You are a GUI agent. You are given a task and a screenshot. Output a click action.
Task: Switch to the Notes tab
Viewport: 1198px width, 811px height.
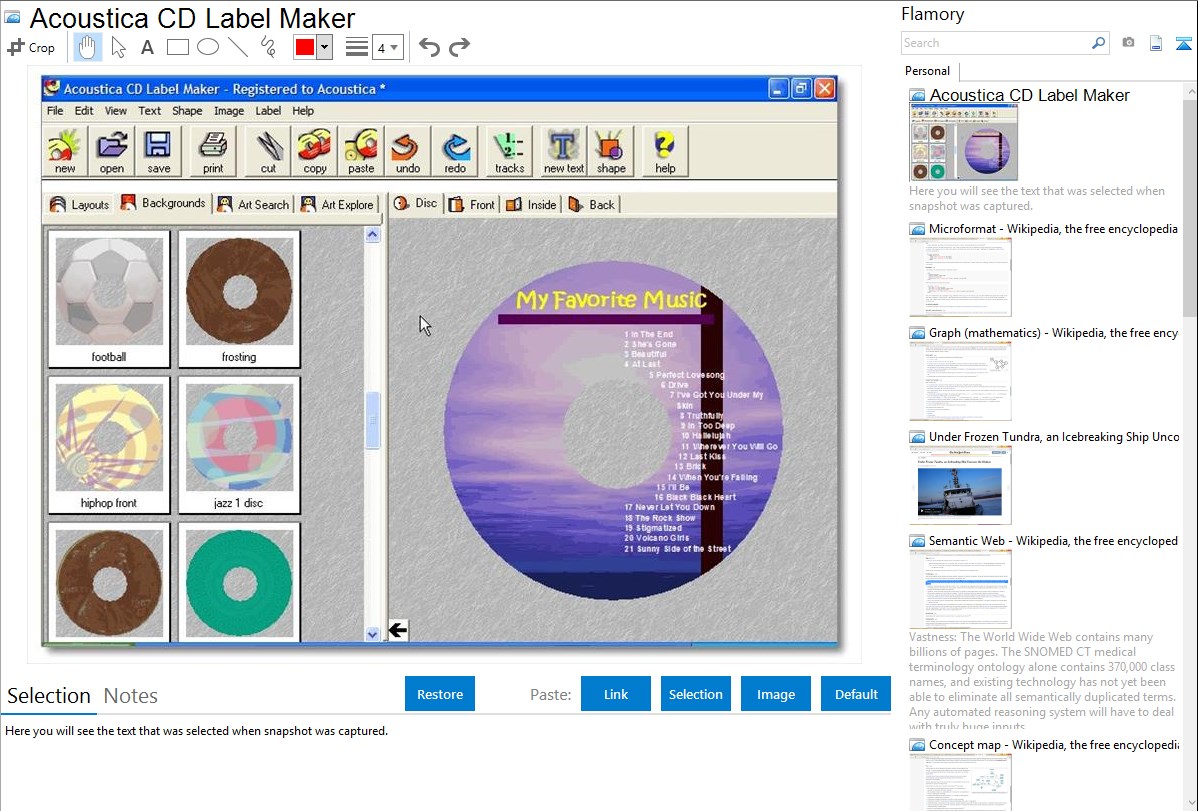131,696
